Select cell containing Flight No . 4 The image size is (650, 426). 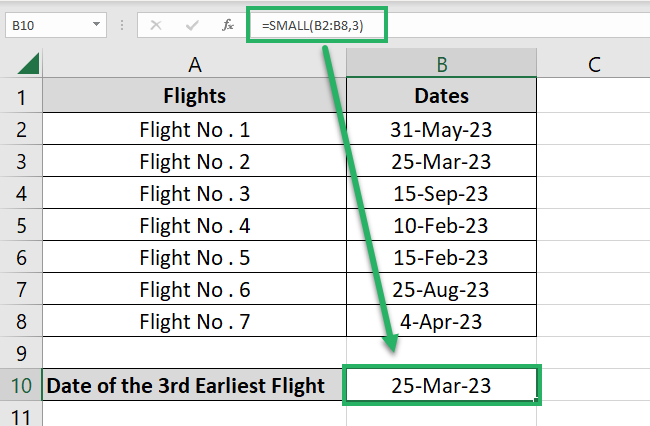coord(195,226)
